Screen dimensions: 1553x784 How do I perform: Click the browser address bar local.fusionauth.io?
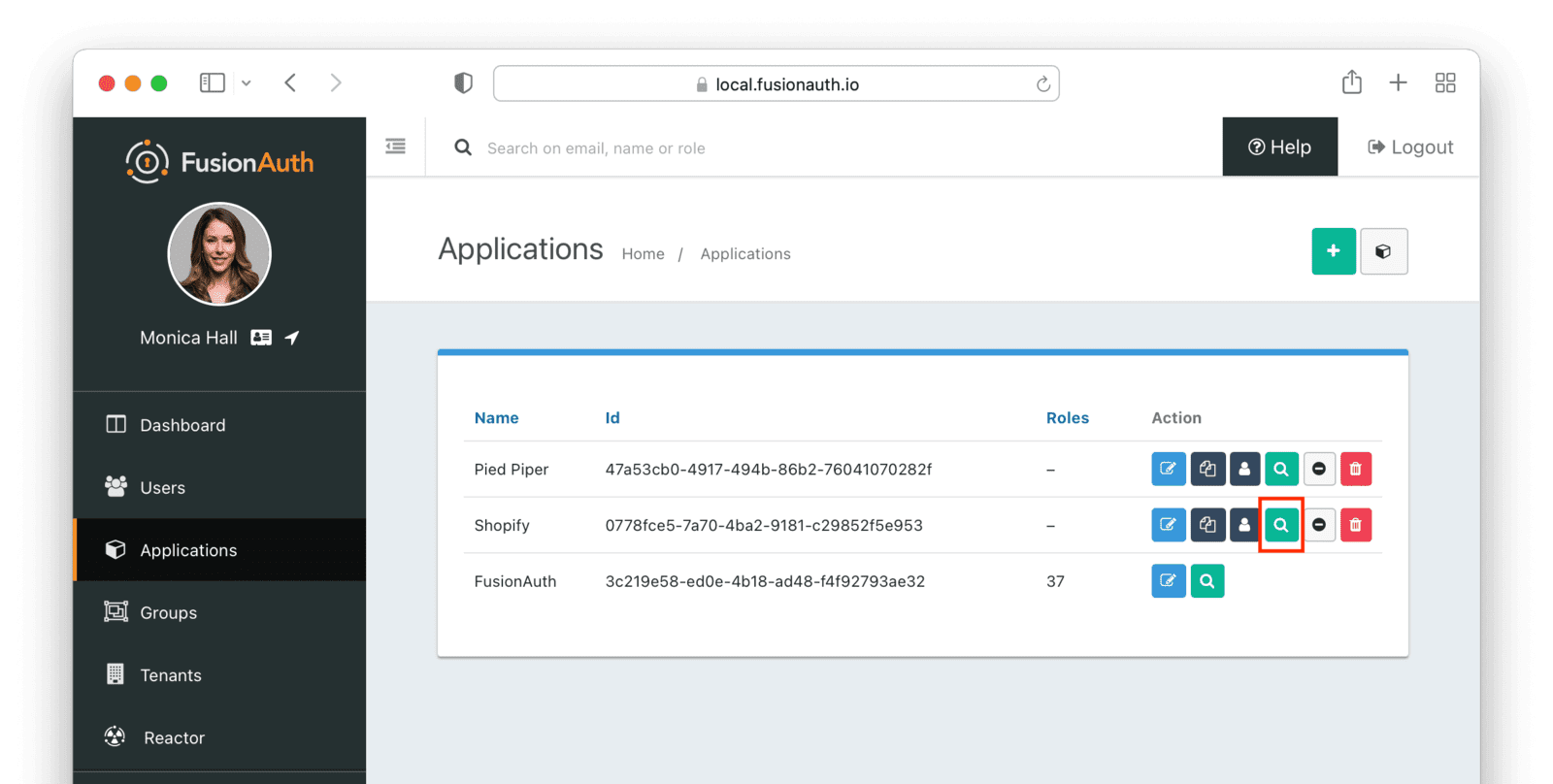click(776, 83)
